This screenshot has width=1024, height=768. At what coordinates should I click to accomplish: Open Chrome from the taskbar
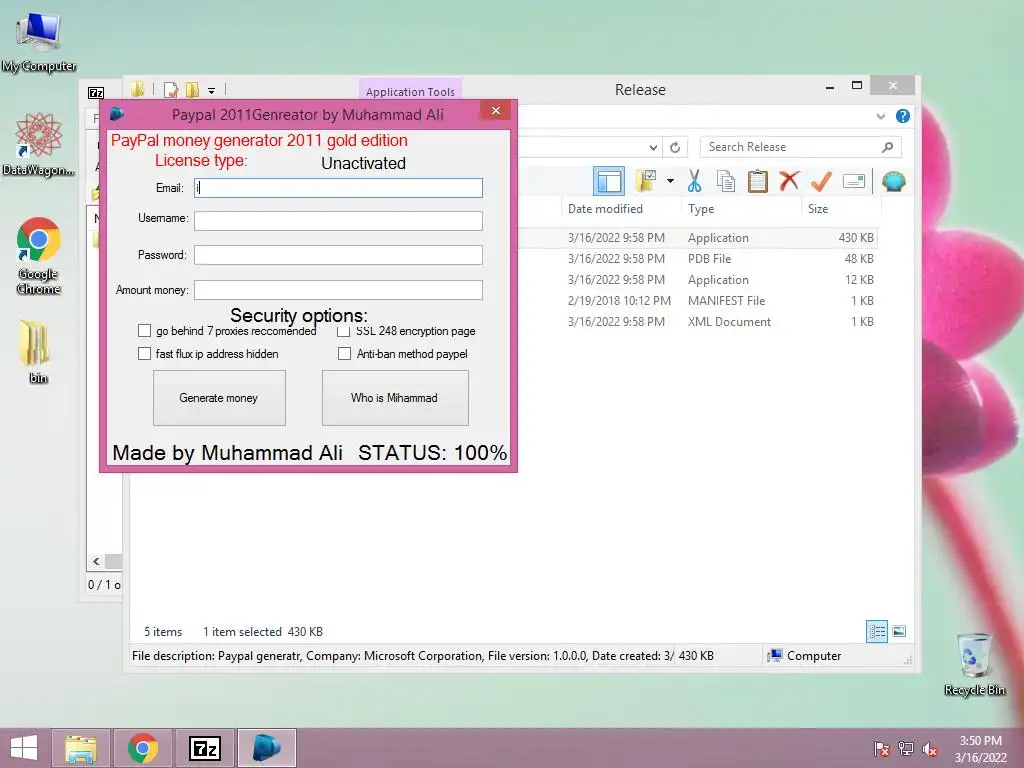point(143,748)
